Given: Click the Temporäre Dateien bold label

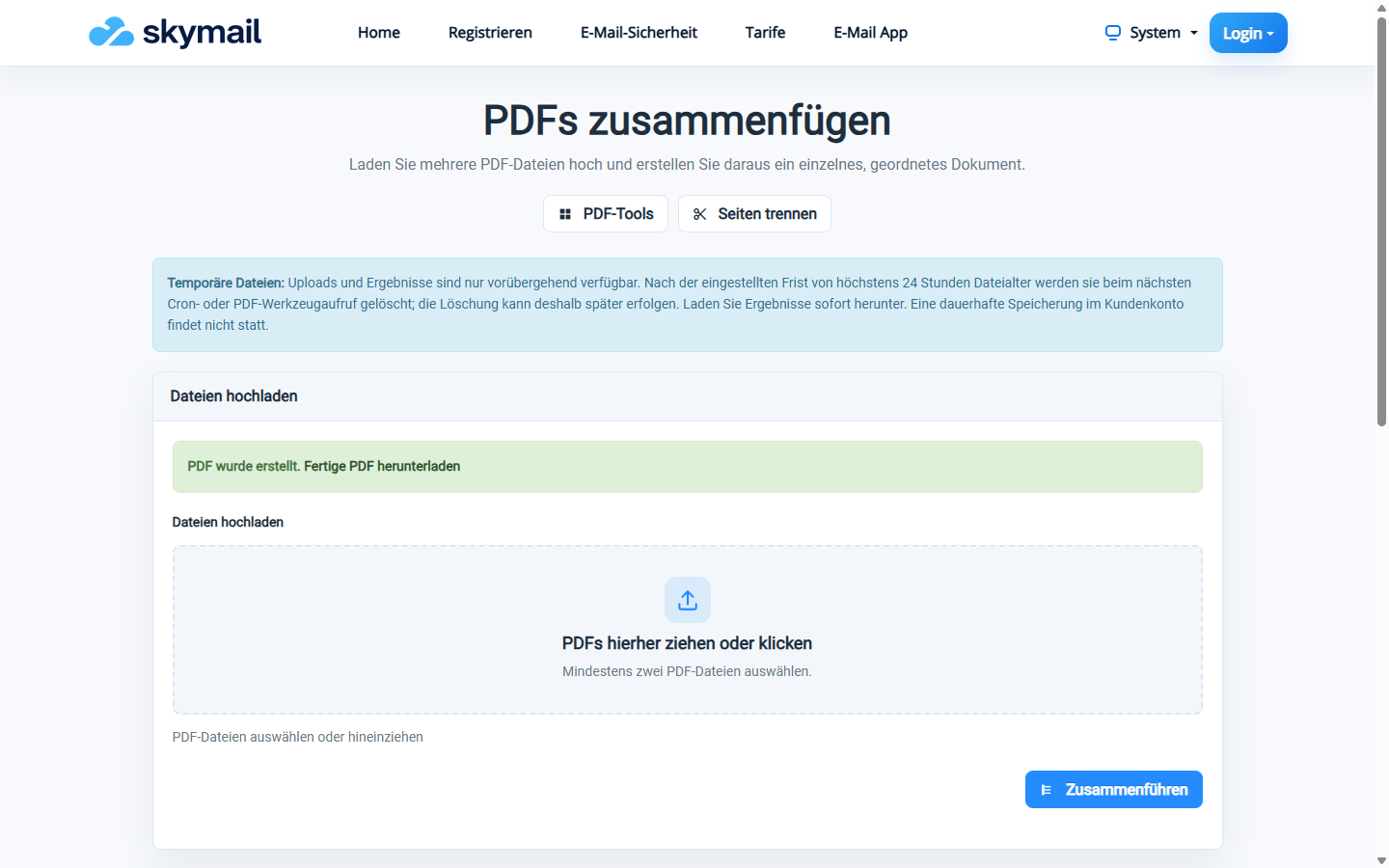Looking at the screenshot, I should (x=226, y=283).
